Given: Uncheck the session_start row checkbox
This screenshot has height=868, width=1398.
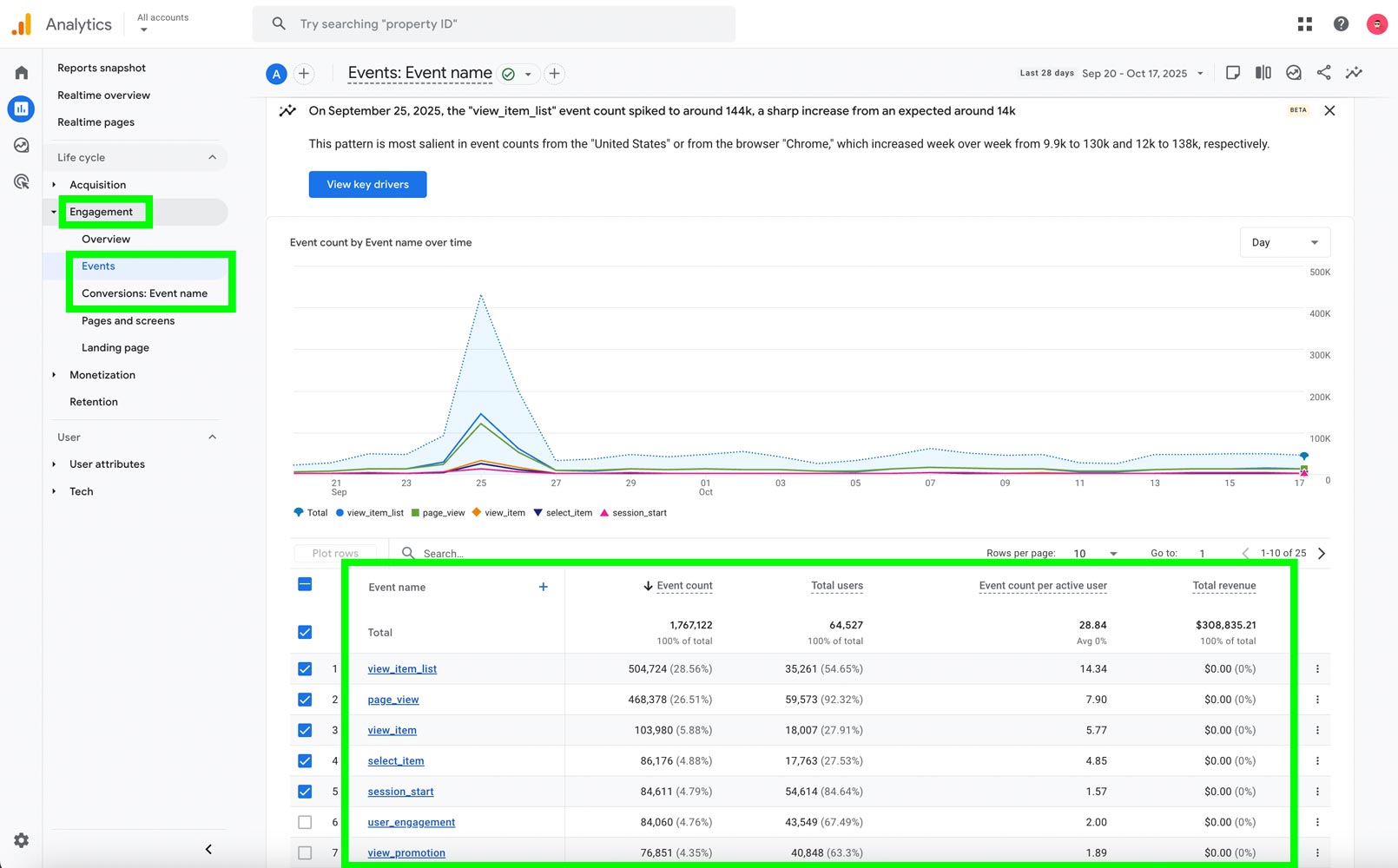Looking at the screenshot, I should 305,792.
